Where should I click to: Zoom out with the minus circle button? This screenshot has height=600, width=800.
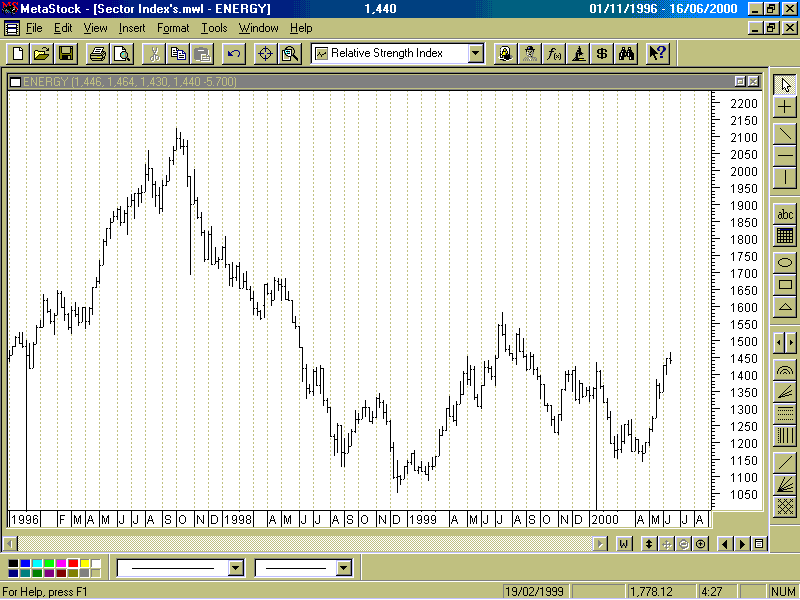(683, 544)
